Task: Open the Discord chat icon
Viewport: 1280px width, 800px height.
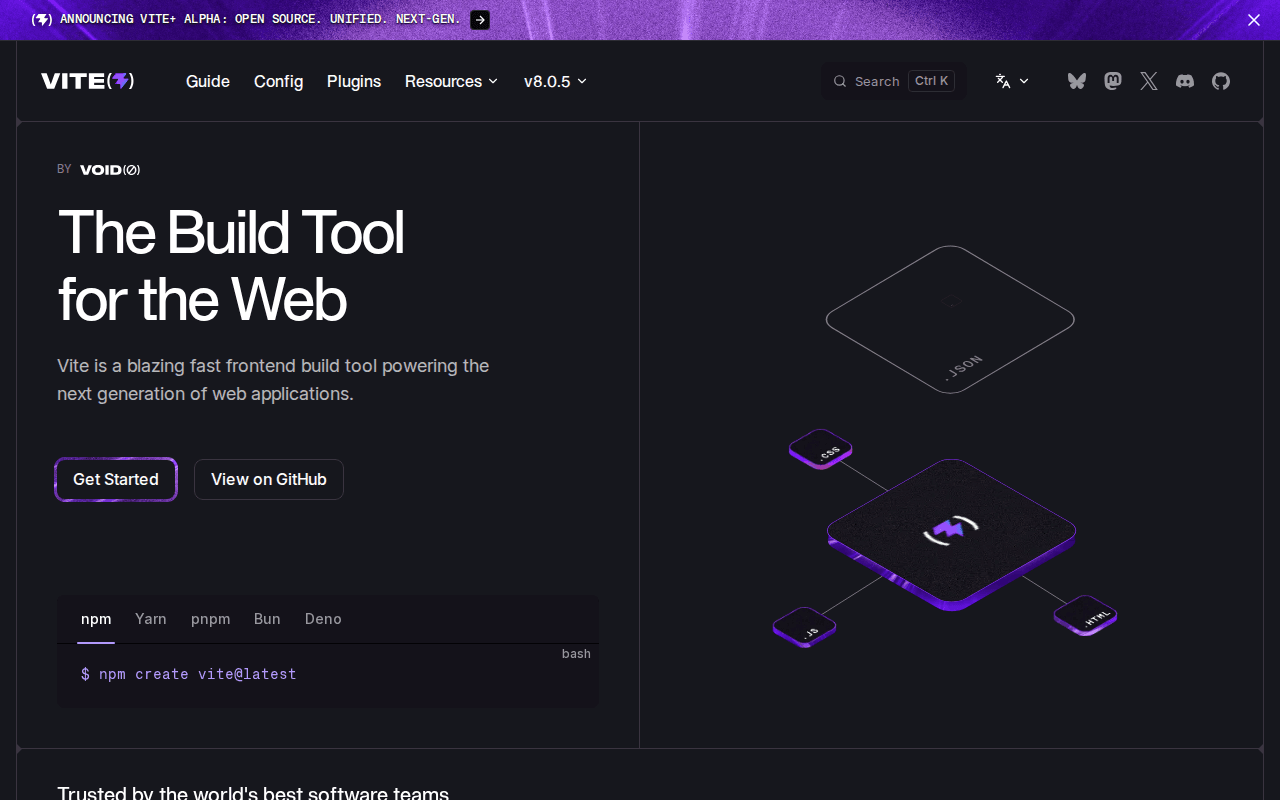Action: (x=1185, y=81)
